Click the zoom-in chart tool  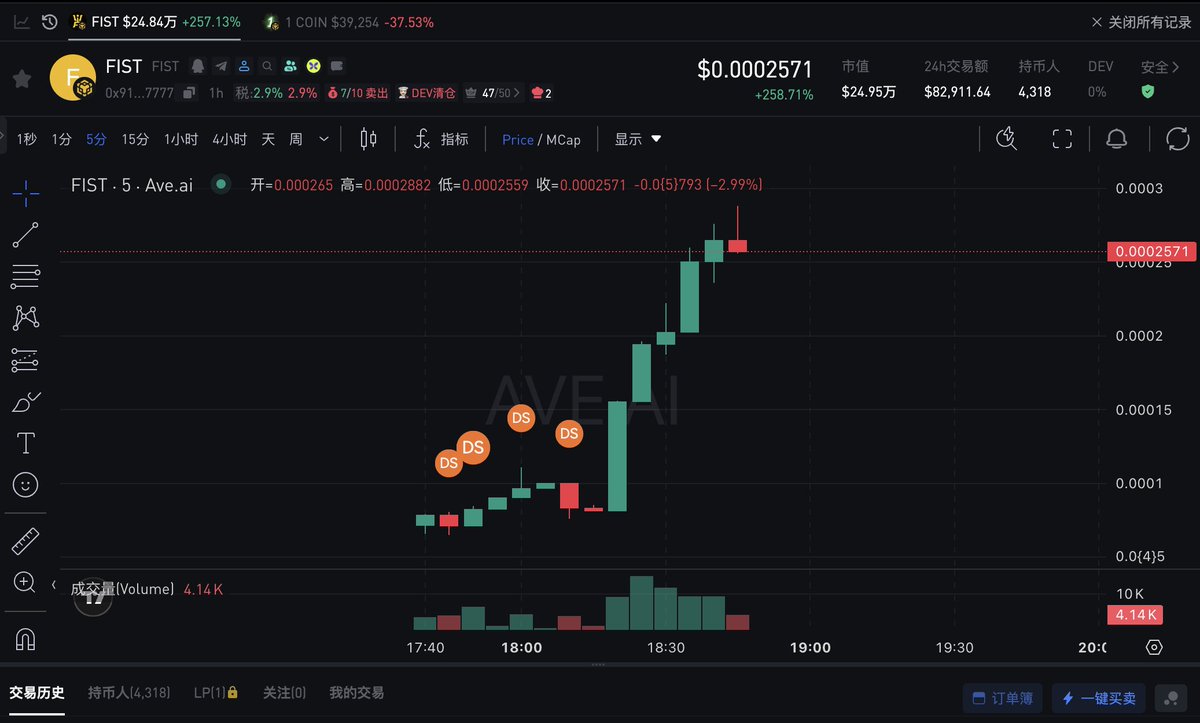click(x=25, y=582)
